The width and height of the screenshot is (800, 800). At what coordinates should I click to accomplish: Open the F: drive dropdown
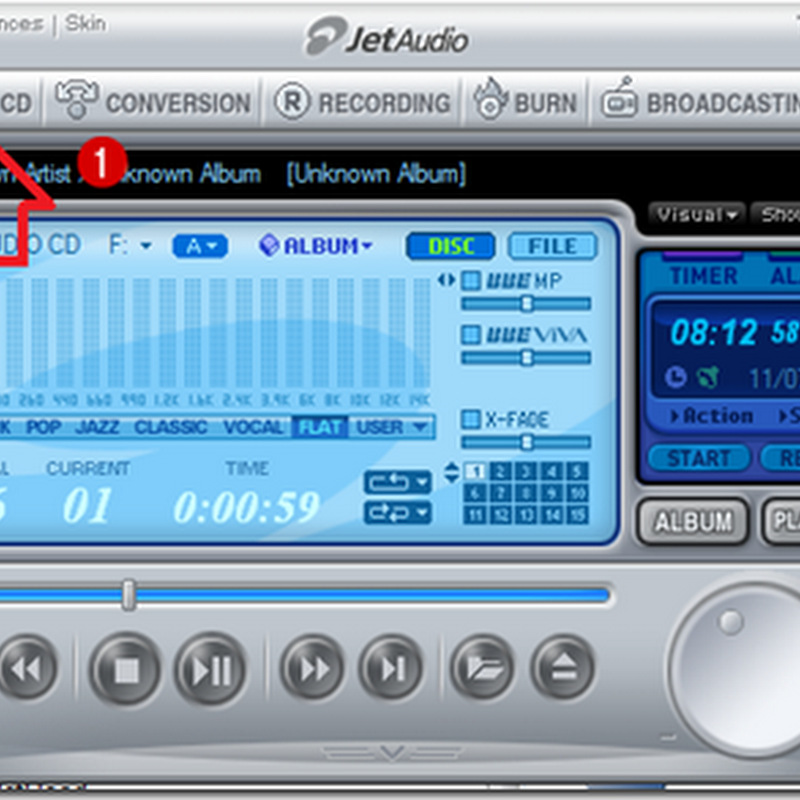point(130,245)
